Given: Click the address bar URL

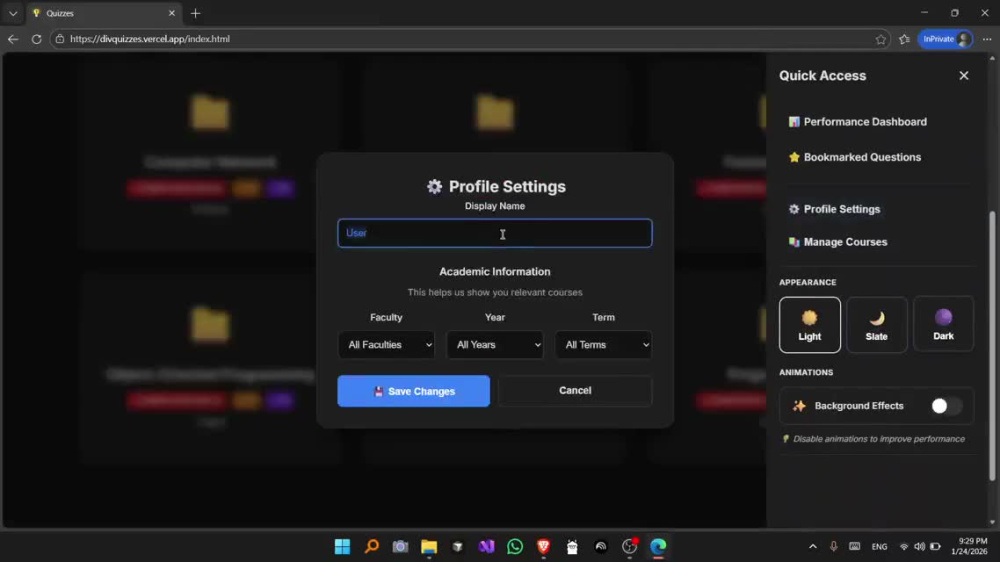Looking at the screenshot, I should pos(150,39).
